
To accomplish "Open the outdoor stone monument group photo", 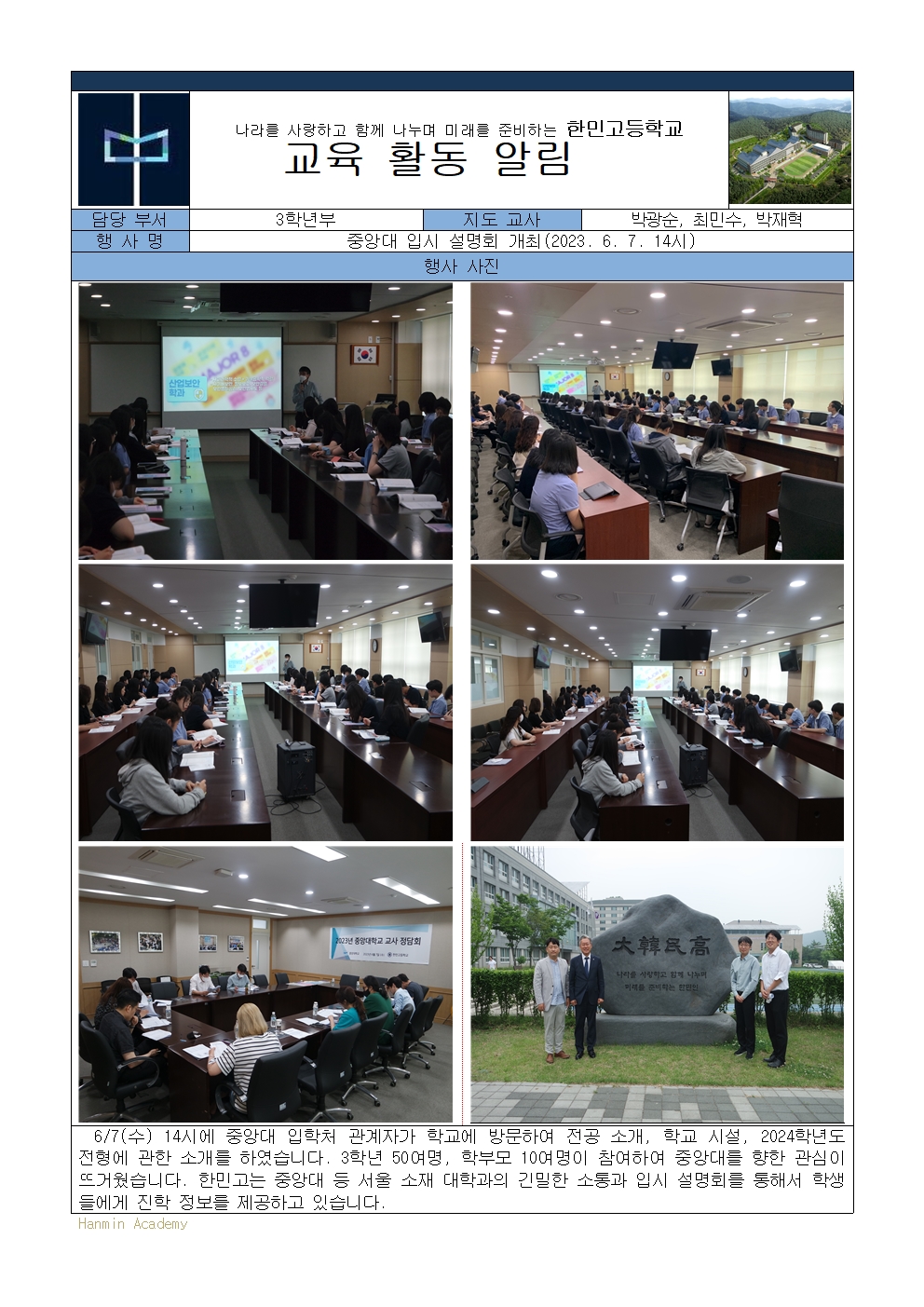I will click(x=657, y=984).
